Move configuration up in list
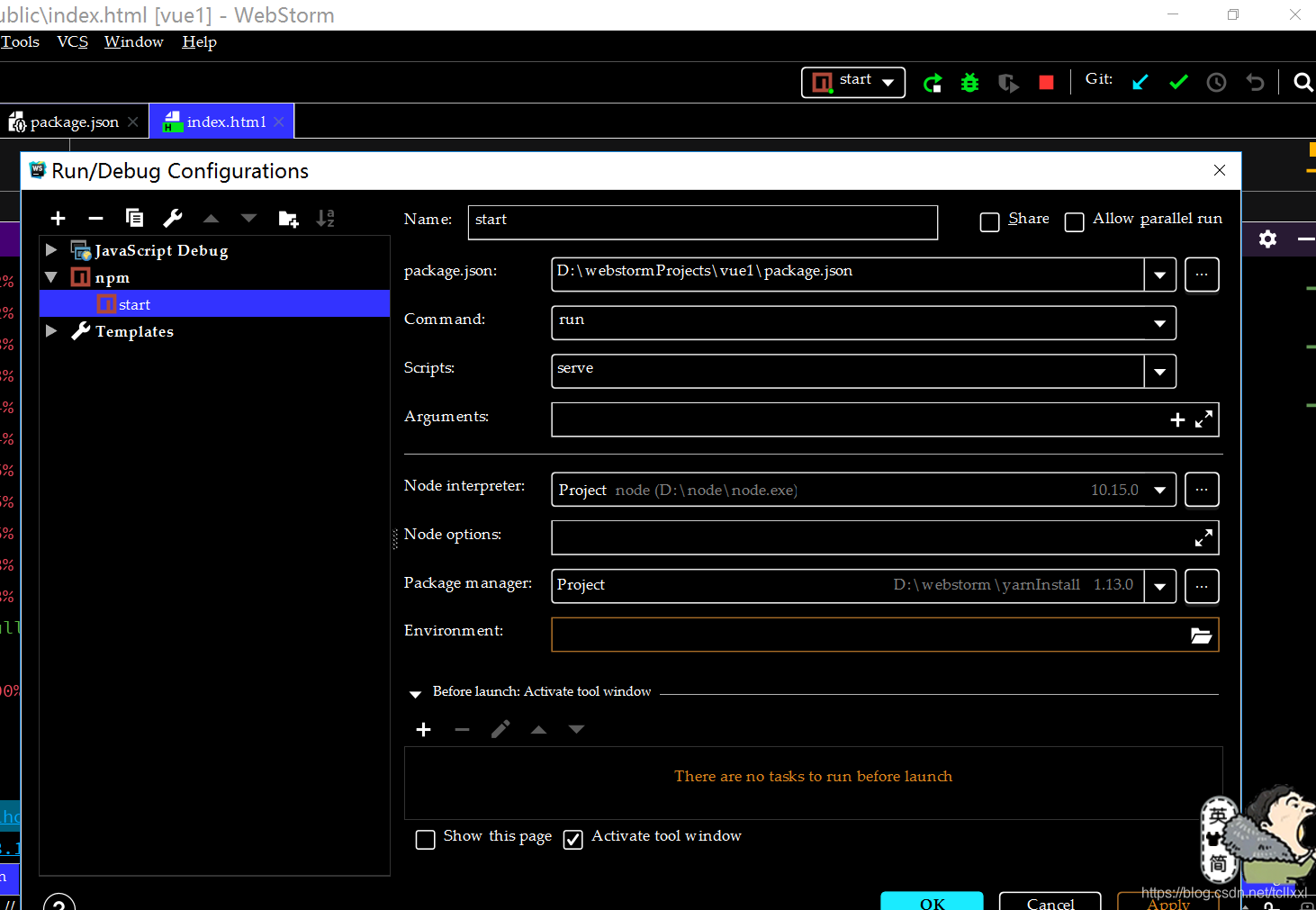Viewport: 1316px width, 910px height. click(x=211, y=219)
